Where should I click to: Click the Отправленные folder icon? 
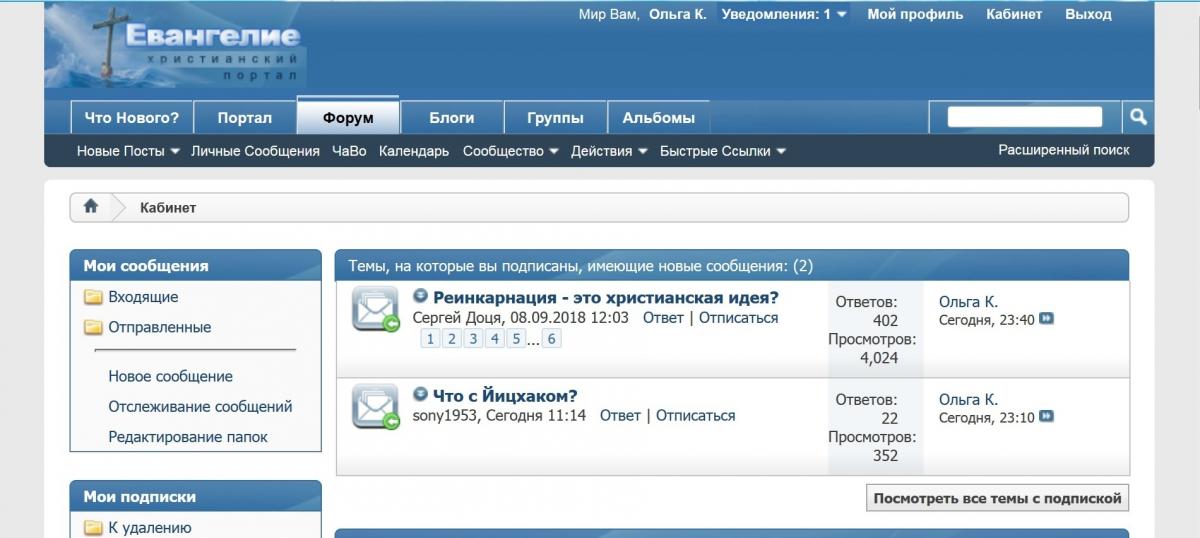[x=93, y=327]
